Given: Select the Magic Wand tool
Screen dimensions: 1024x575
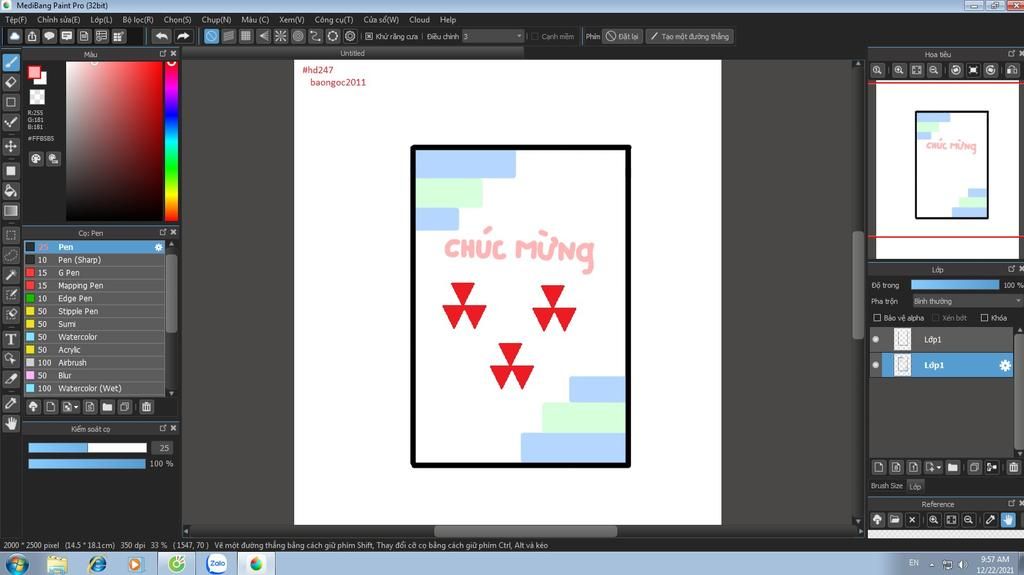Looking at the screenshot, I should (x=11, y=275).
